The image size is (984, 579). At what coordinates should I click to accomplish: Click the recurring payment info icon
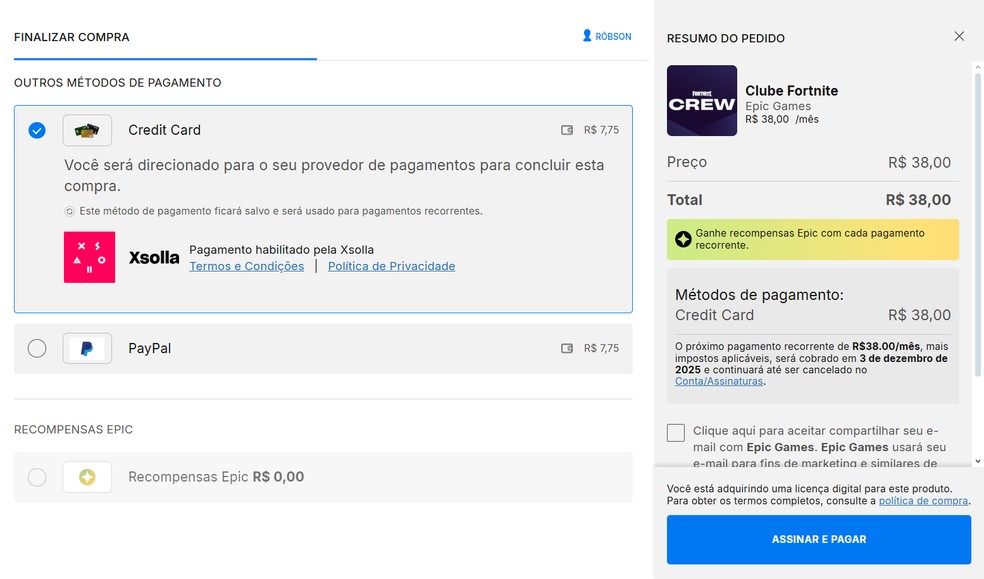(x=70, y=211)
